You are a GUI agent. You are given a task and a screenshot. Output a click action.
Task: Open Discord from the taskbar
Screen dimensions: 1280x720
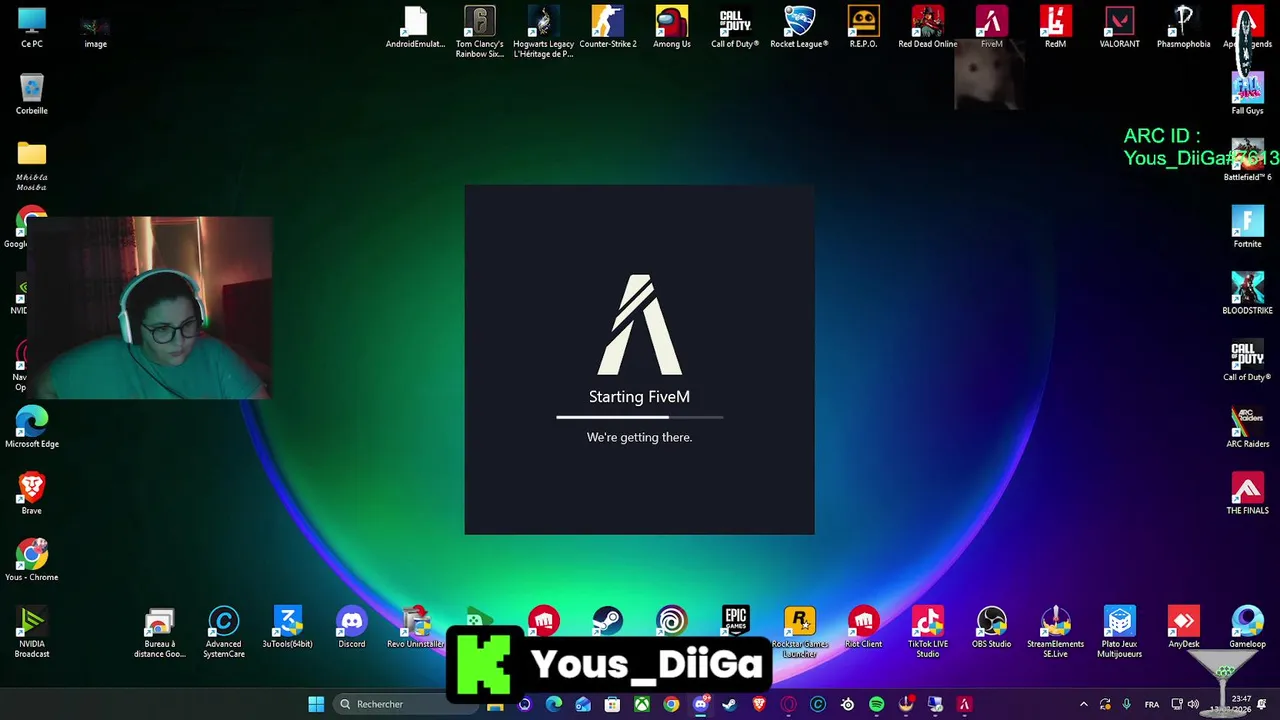click(701, 704)
